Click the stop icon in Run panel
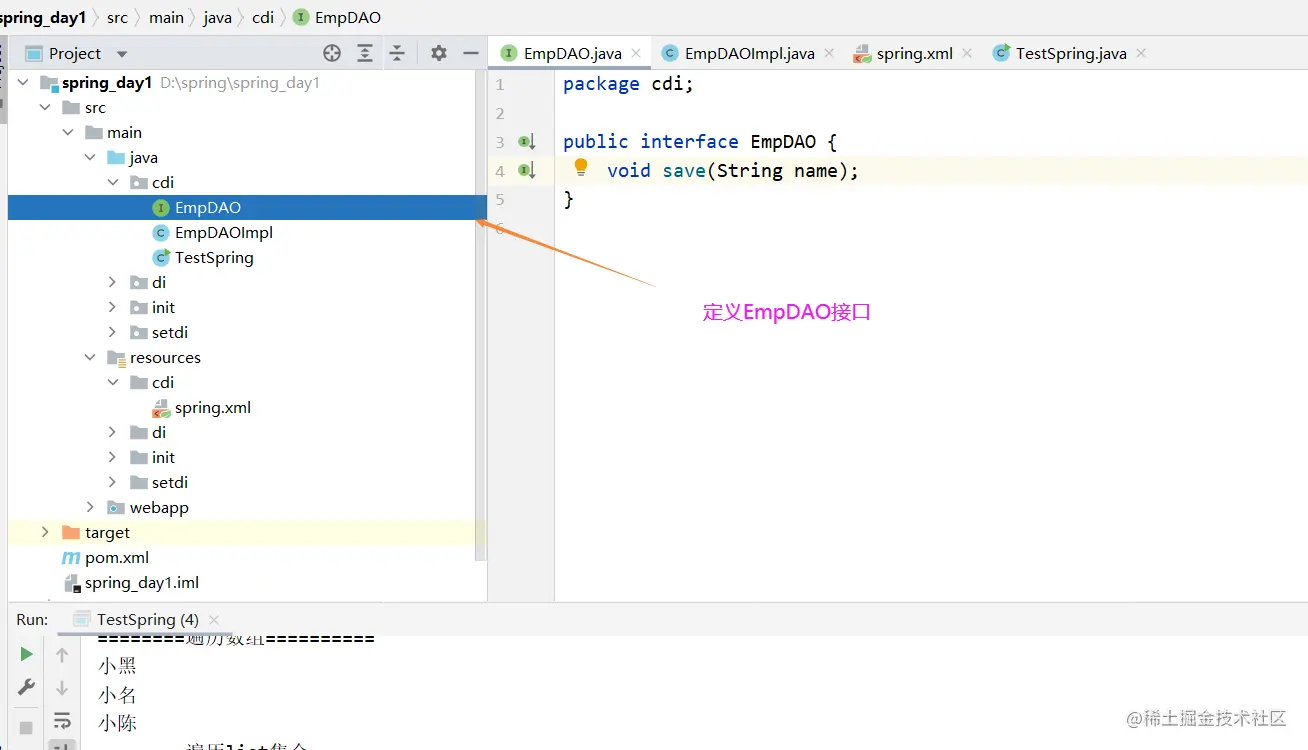The width and height of the screenshot is (1308, 750). coord(27,727)
